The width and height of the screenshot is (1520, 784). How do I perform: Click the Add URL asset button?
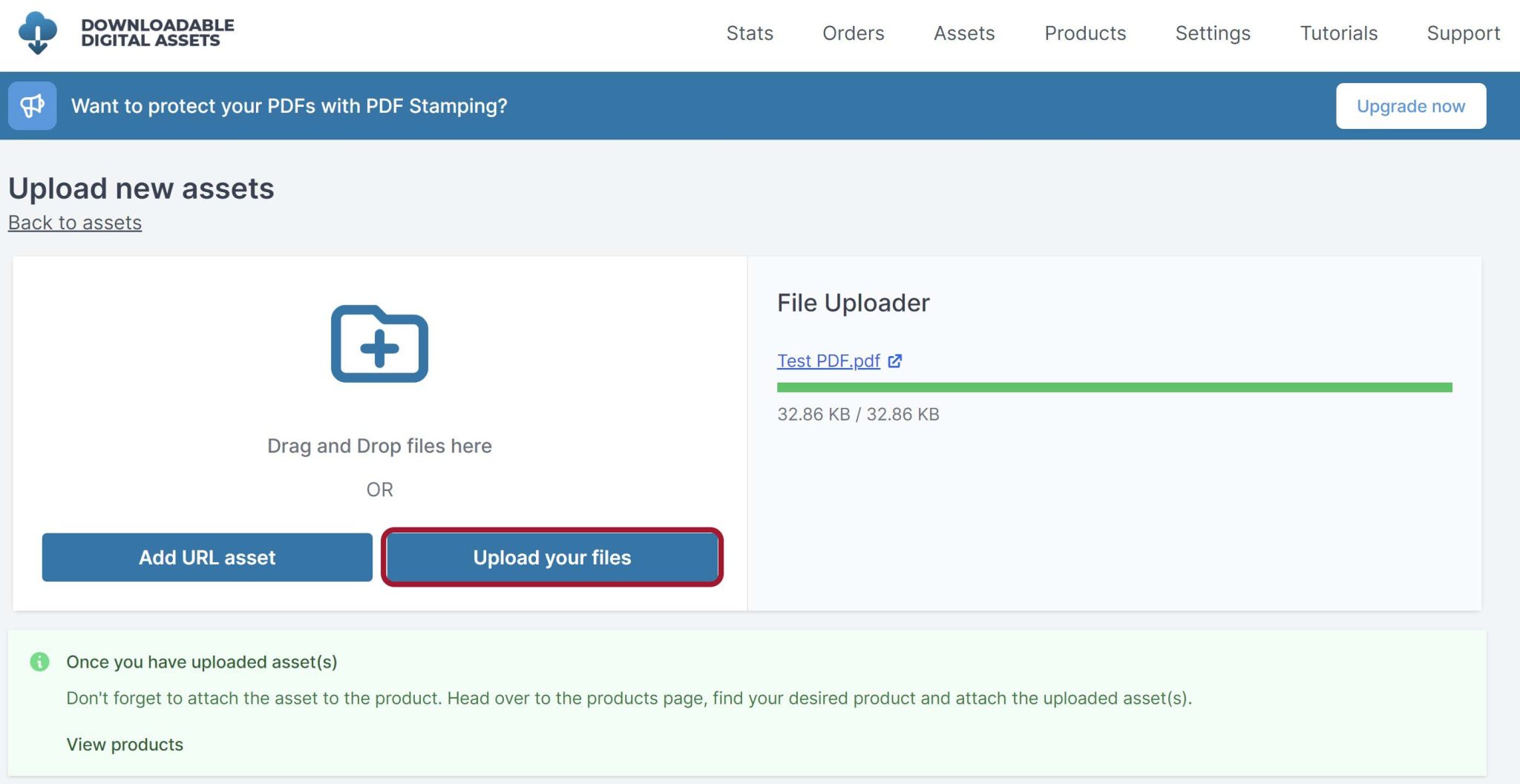tap(207, 557)
